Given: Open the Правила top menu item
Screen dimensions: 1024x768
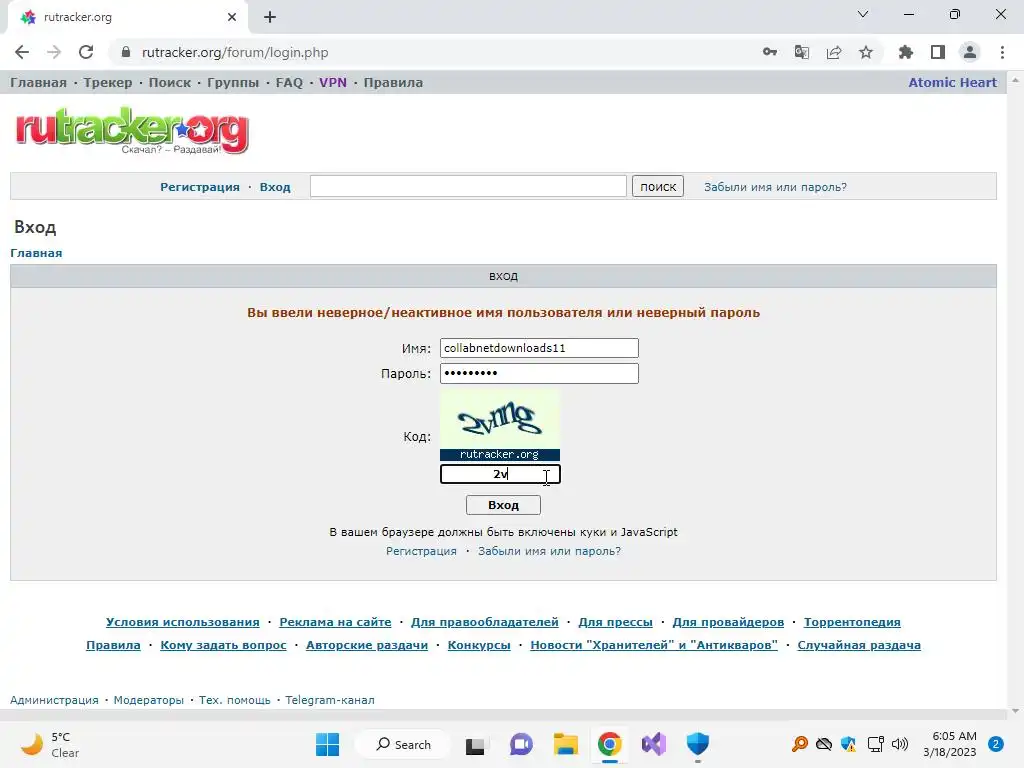Looking at the screenshot, I should (x=393, y=83).
